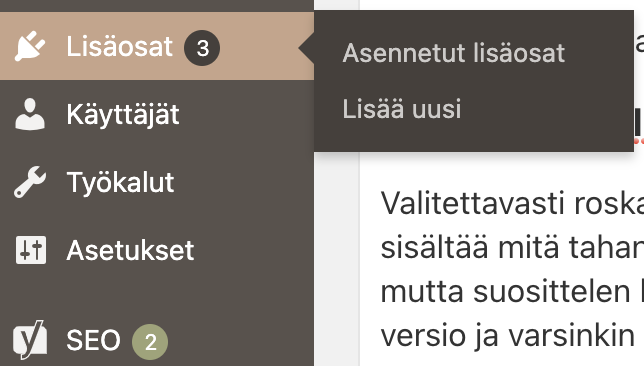The image size is (644, 366).
Task: Click the text line starting with sisältää mitä
Action: coord(512,248)
